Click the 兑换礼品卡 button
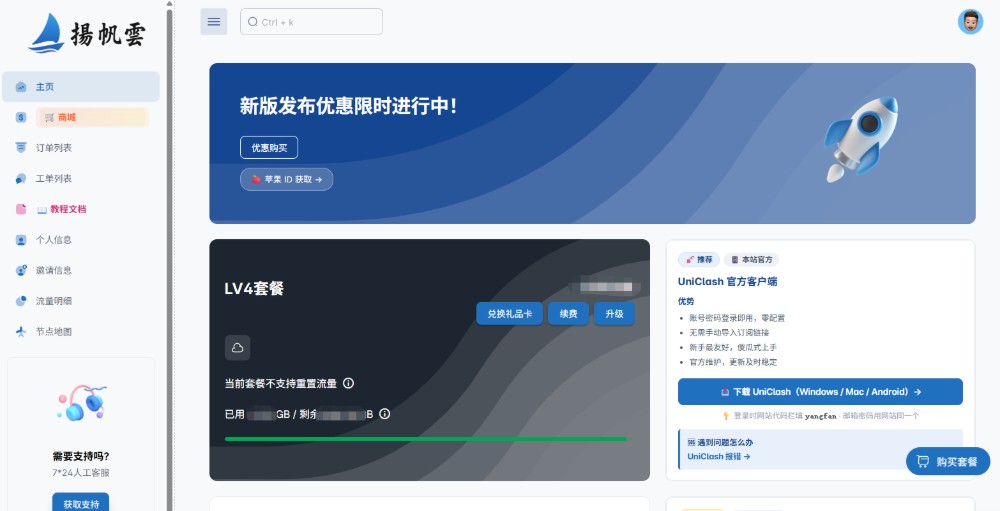 510,314
